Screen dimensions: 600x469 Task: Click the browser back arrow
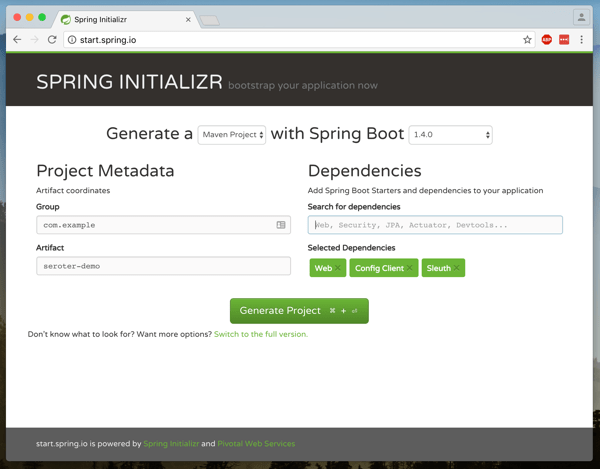(17, 40)
